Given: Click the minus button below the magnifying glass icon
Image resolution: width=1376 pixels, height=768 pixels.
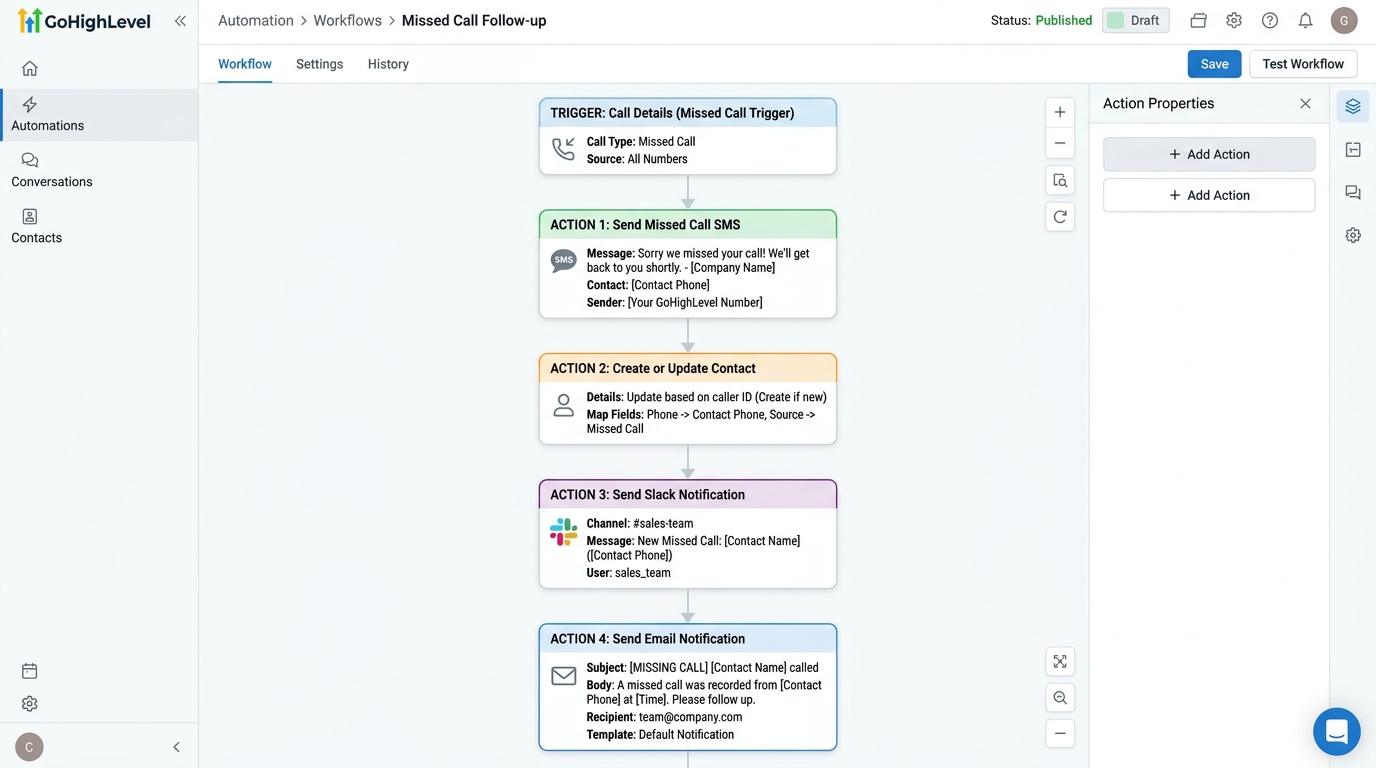Looking at the screenshot, I should pyautogui.click(x=1060, y=733).
